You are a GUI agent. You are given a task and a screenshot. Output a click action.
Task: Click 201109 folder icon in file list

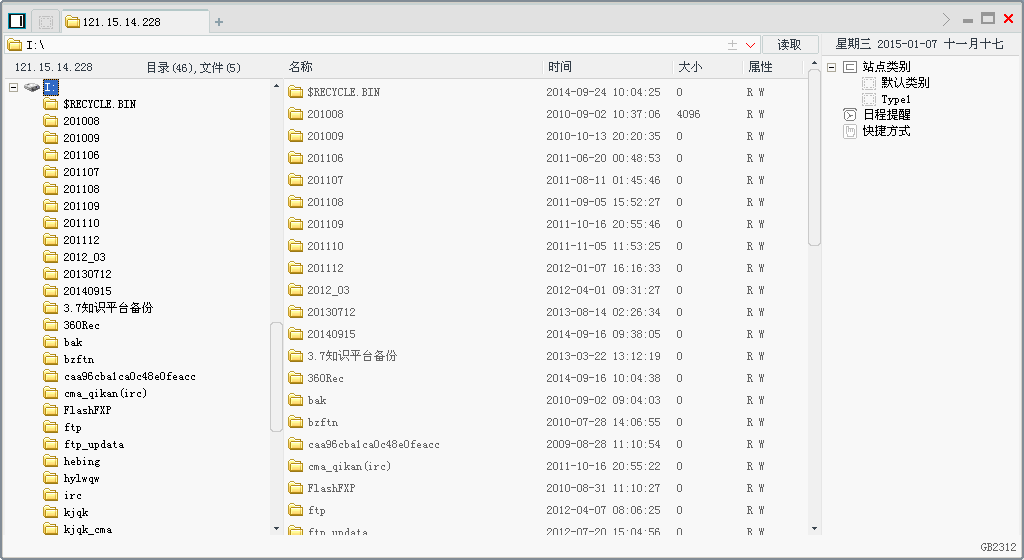296,224
